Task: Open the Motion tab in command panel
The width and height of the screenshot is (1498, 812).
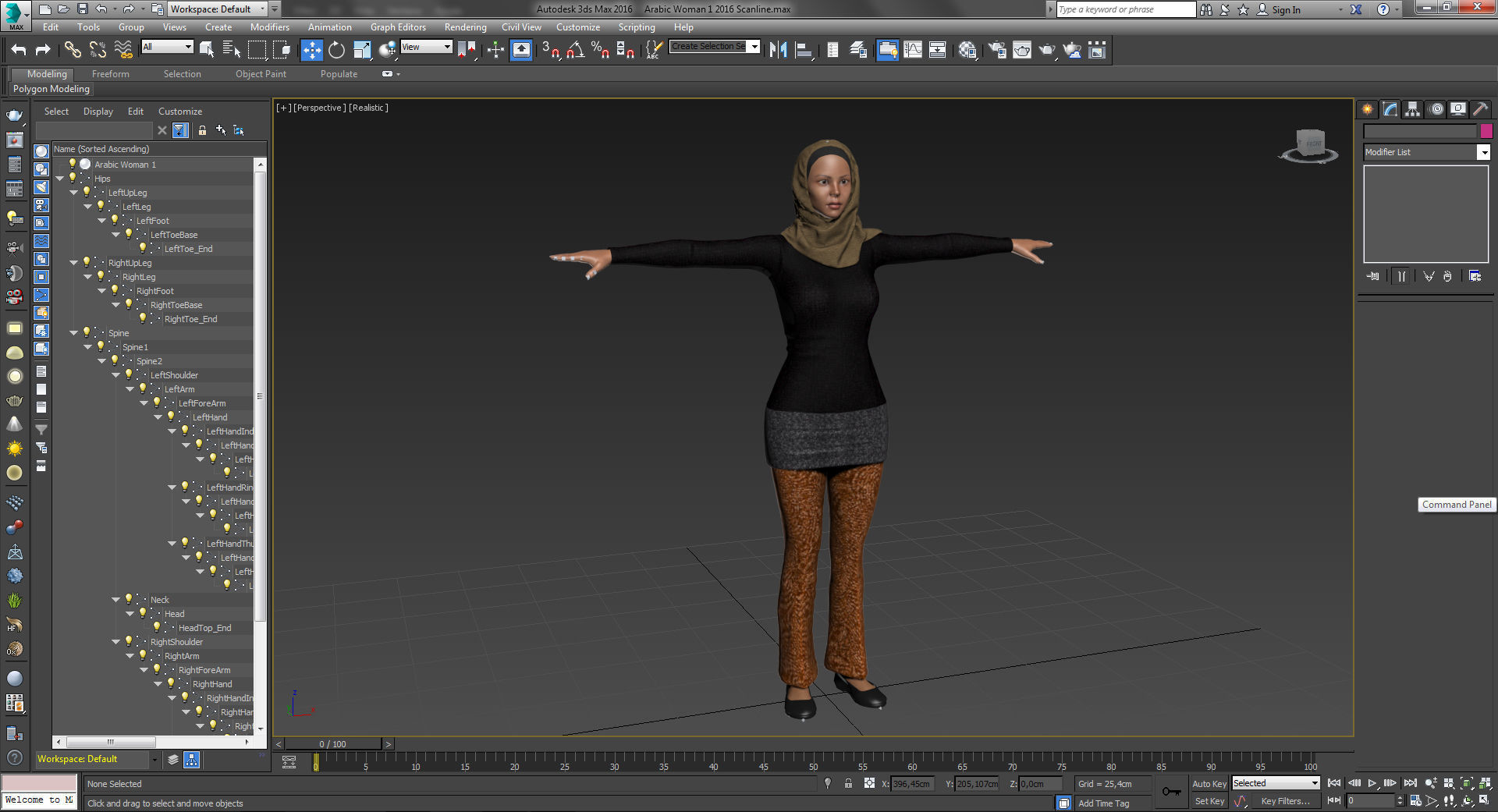Action: click(x=1436, y=109)
